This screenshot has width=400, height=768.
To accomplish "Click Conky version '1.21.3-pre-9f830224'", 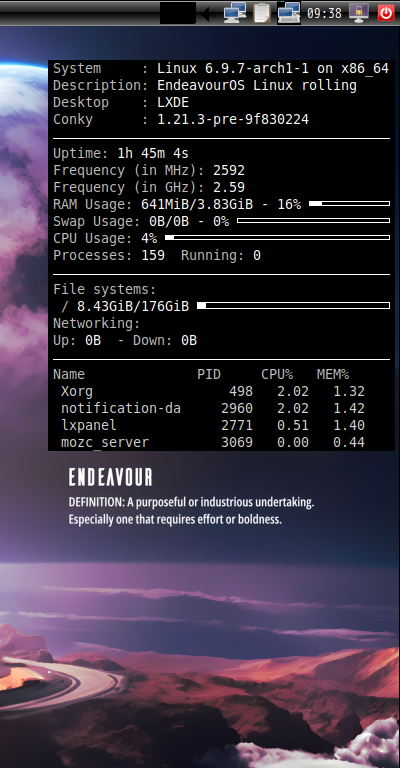I will click(233, 119).
